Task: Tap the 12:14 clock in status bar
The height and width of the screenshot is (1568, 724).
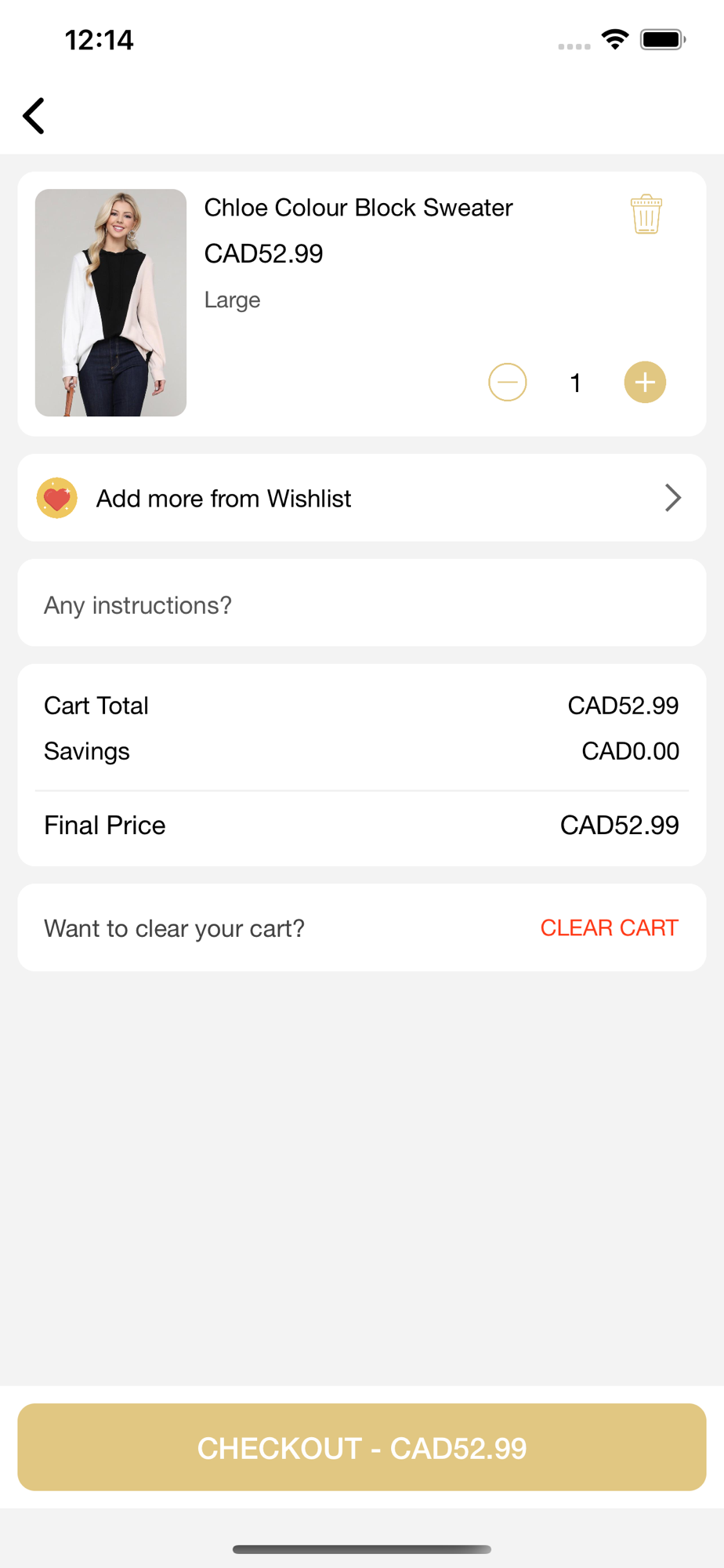Action: (x=99, y=40)
